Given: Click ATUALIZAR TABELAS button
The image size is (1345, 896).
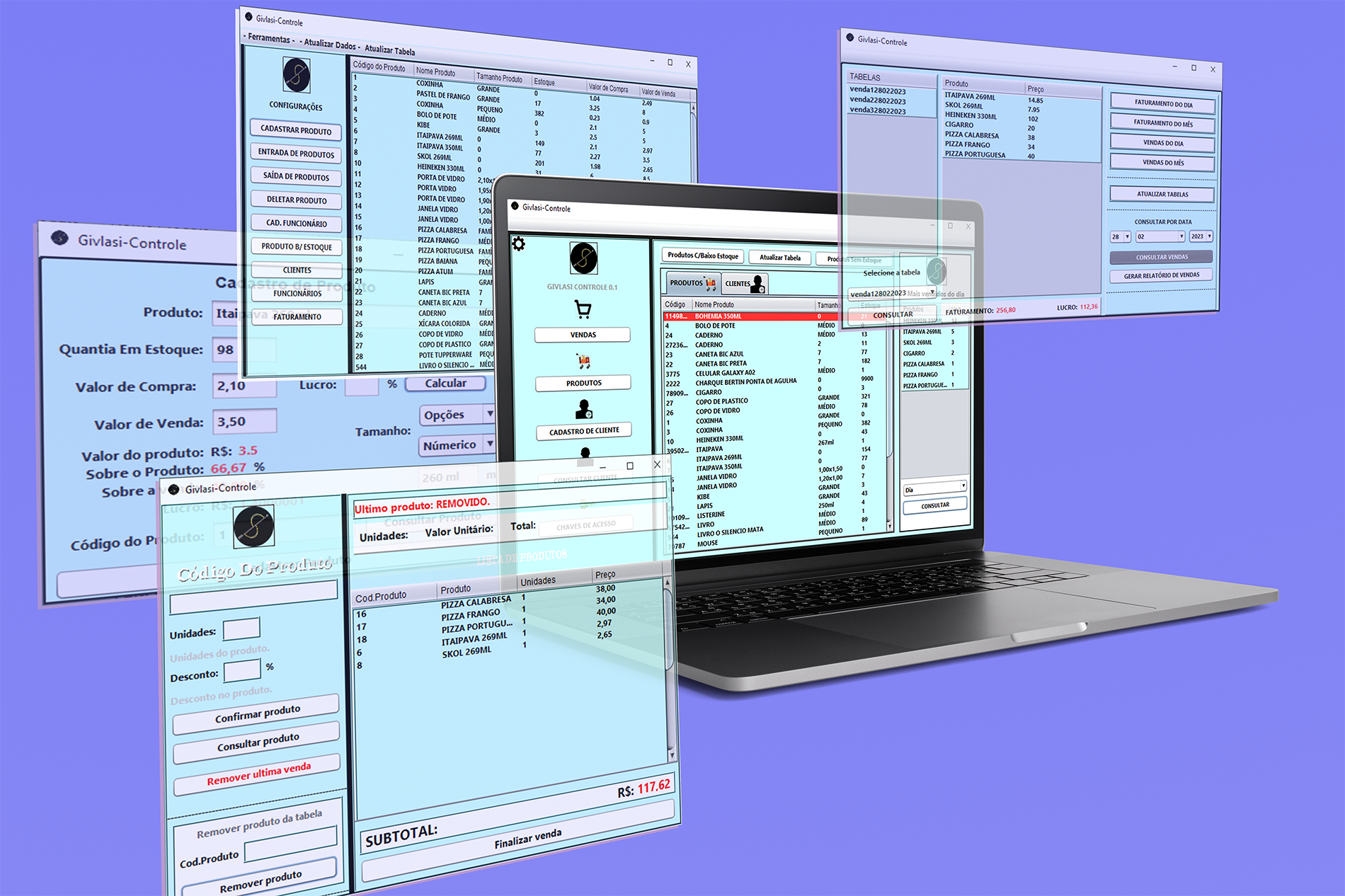Looking at the screenshot, I should pos(1162,194).
